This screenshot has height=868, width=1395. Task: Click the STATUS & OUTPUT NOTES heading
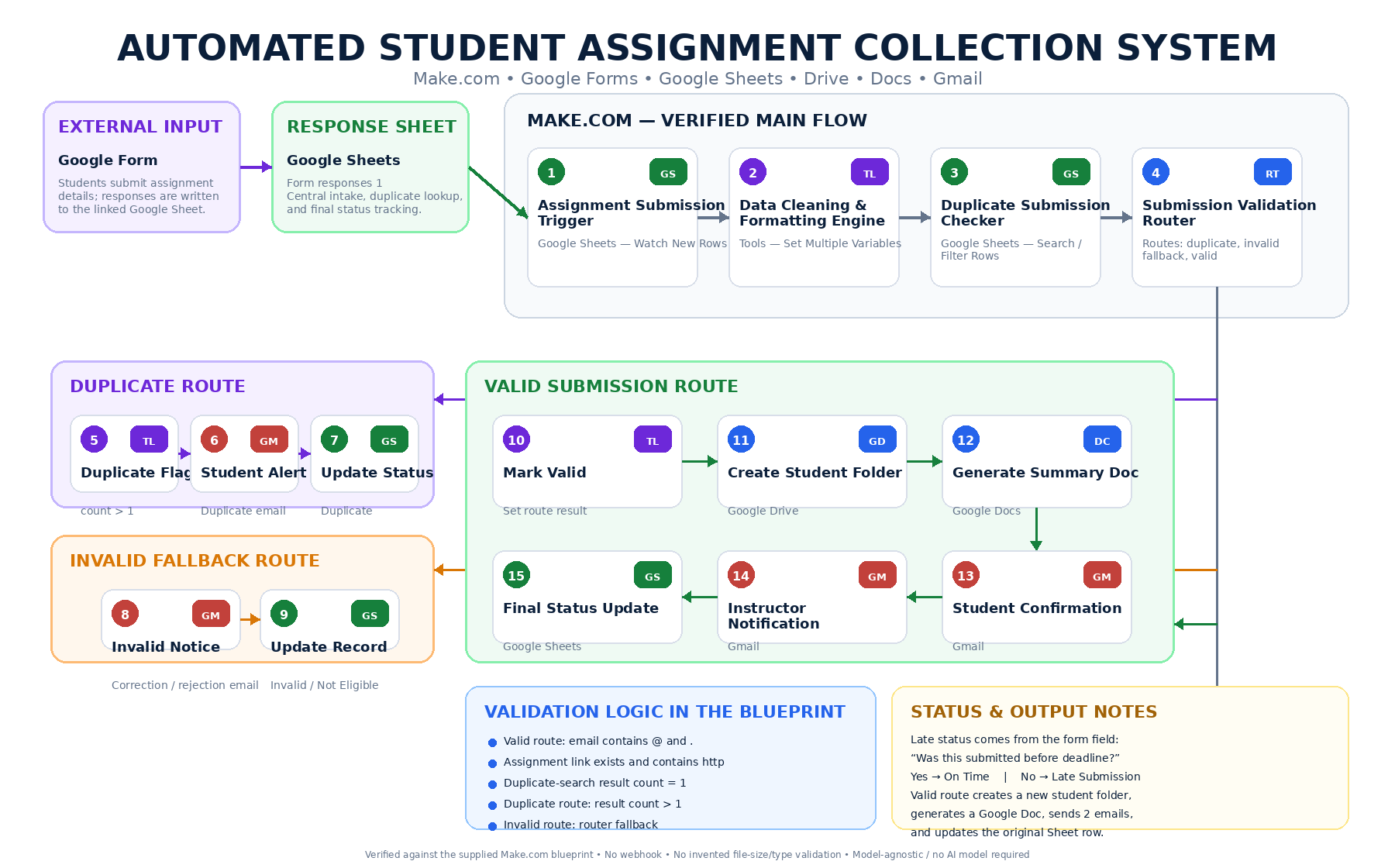1034,711
